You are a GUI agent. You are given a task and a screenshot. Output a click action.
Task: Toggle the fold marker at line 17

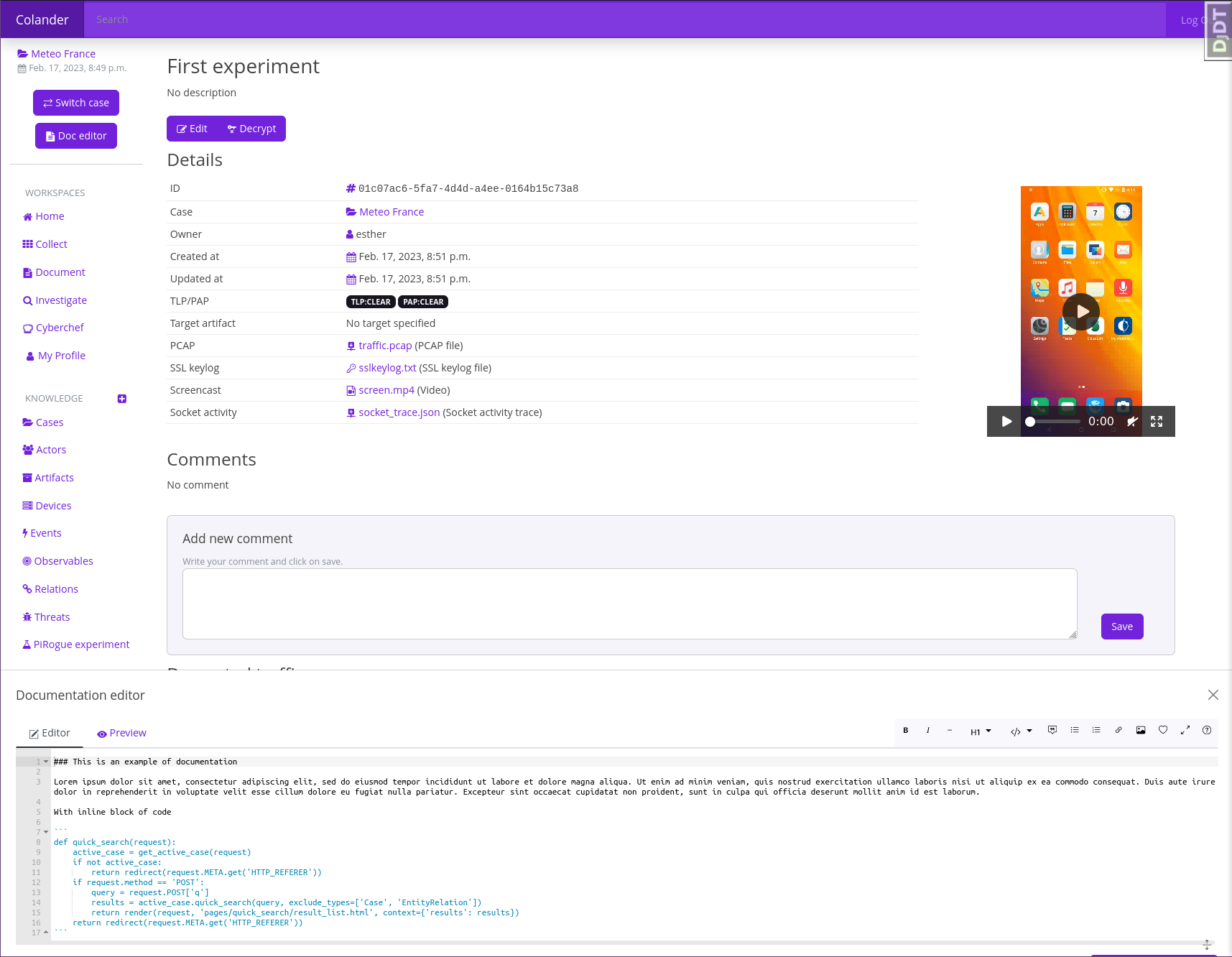pos(46,933)
